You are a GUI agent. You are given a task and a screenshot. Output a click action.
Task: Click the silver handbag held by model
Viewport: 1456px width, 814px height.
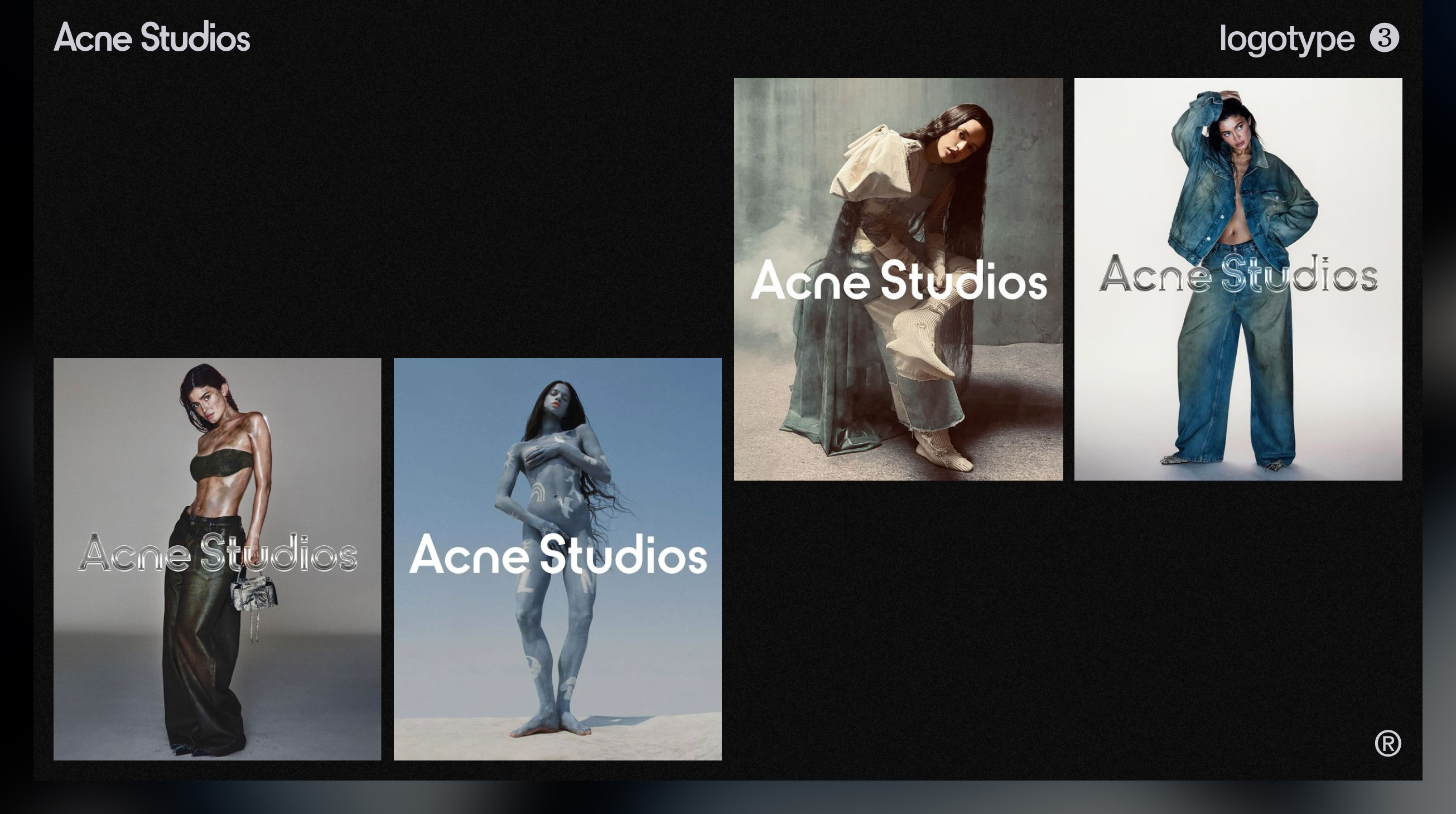click(x=254, y=594)
